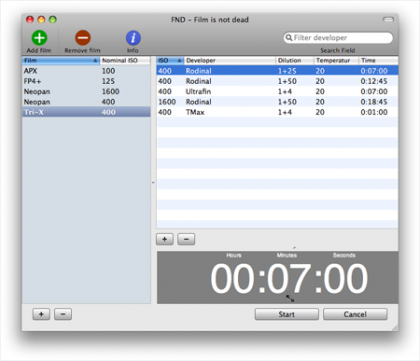The height and width of the screenshot is (361, 420).
Task: Click the toolbar toggle pill in title bar
Action: pos(388,20)
